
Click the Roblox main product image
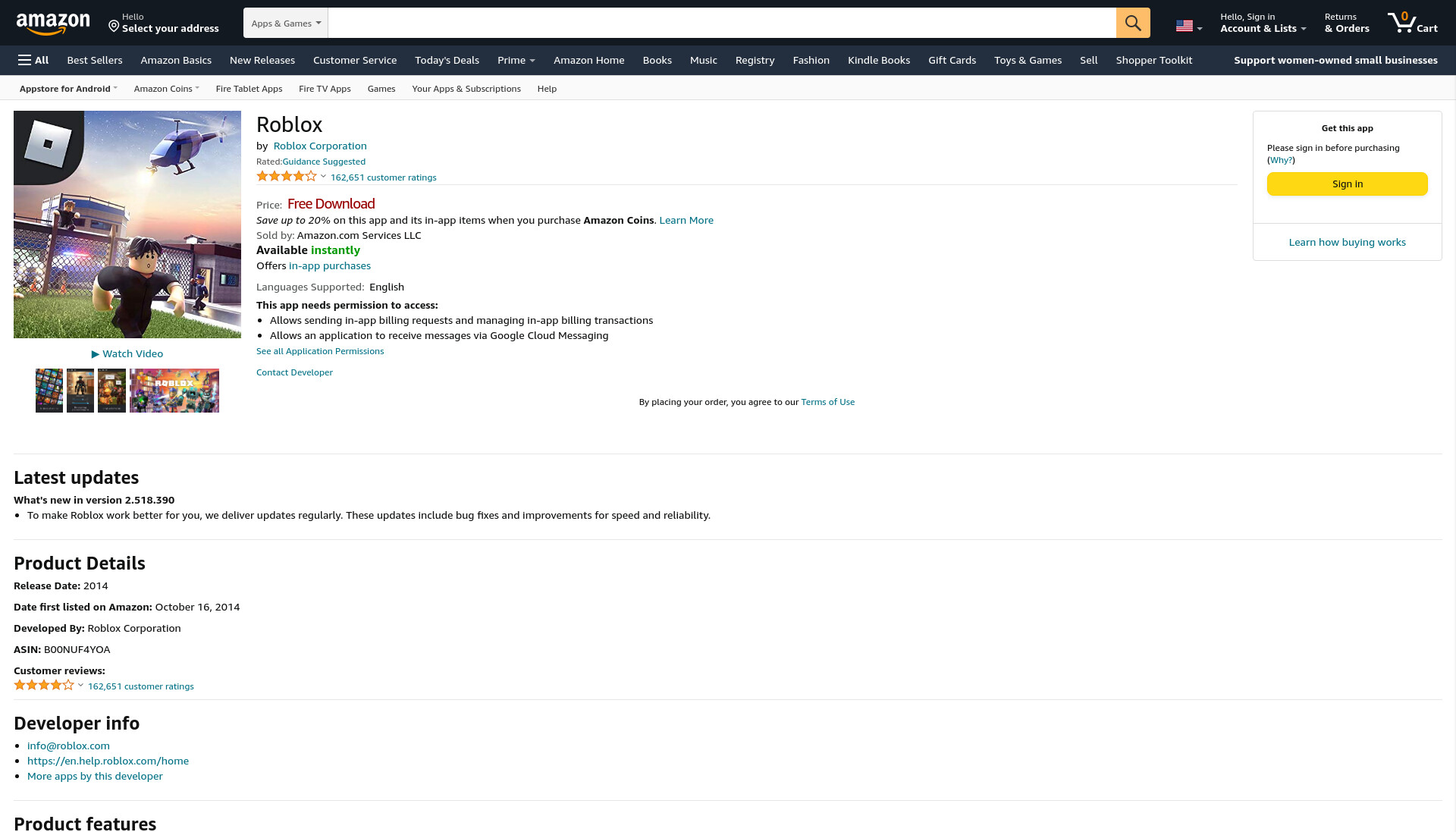coord(127,224)
